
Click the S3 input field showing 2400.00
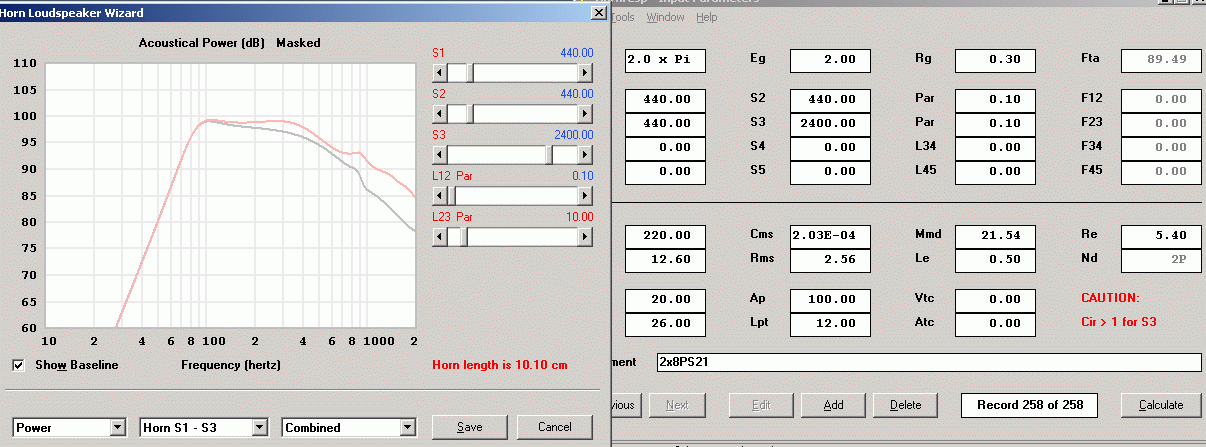tap(830, 124)
